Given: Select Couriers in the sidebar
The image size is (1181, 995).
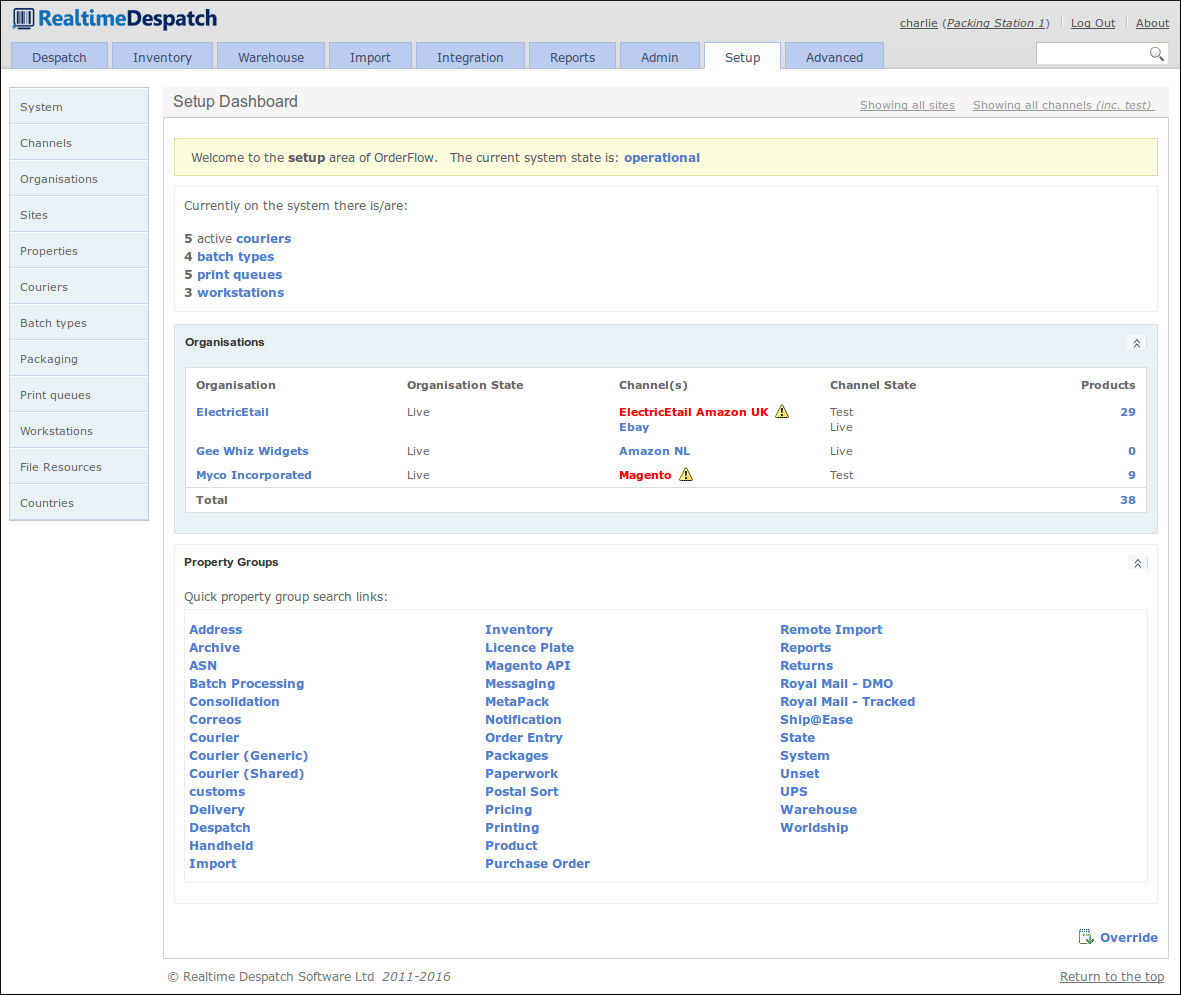Looking at the screenshot, I should (x=79, y=286).
